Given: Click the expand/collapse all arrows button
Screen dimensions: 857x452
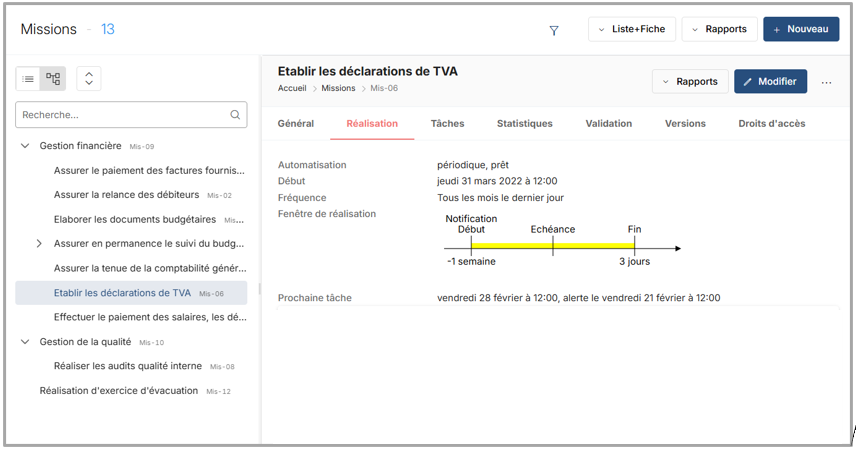Looking at the screenshot, I should pyautogui.click(x=88, y=78).
